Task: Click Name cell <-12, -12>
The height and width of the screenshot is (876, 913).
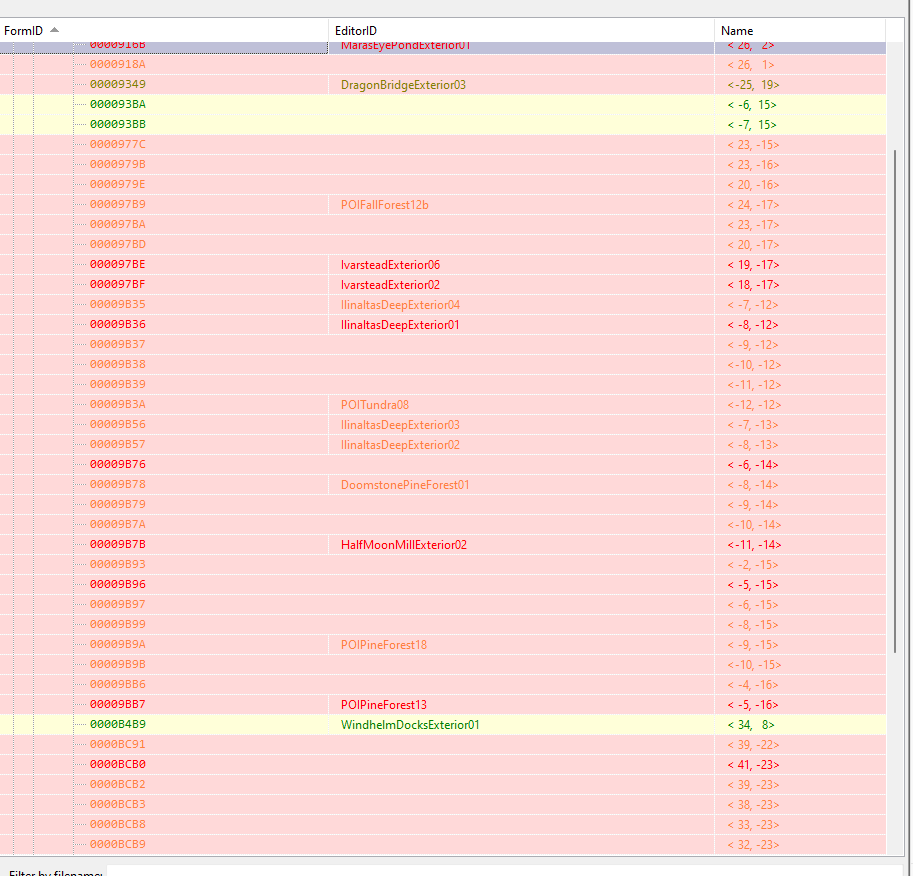Action: click(754, 405)
